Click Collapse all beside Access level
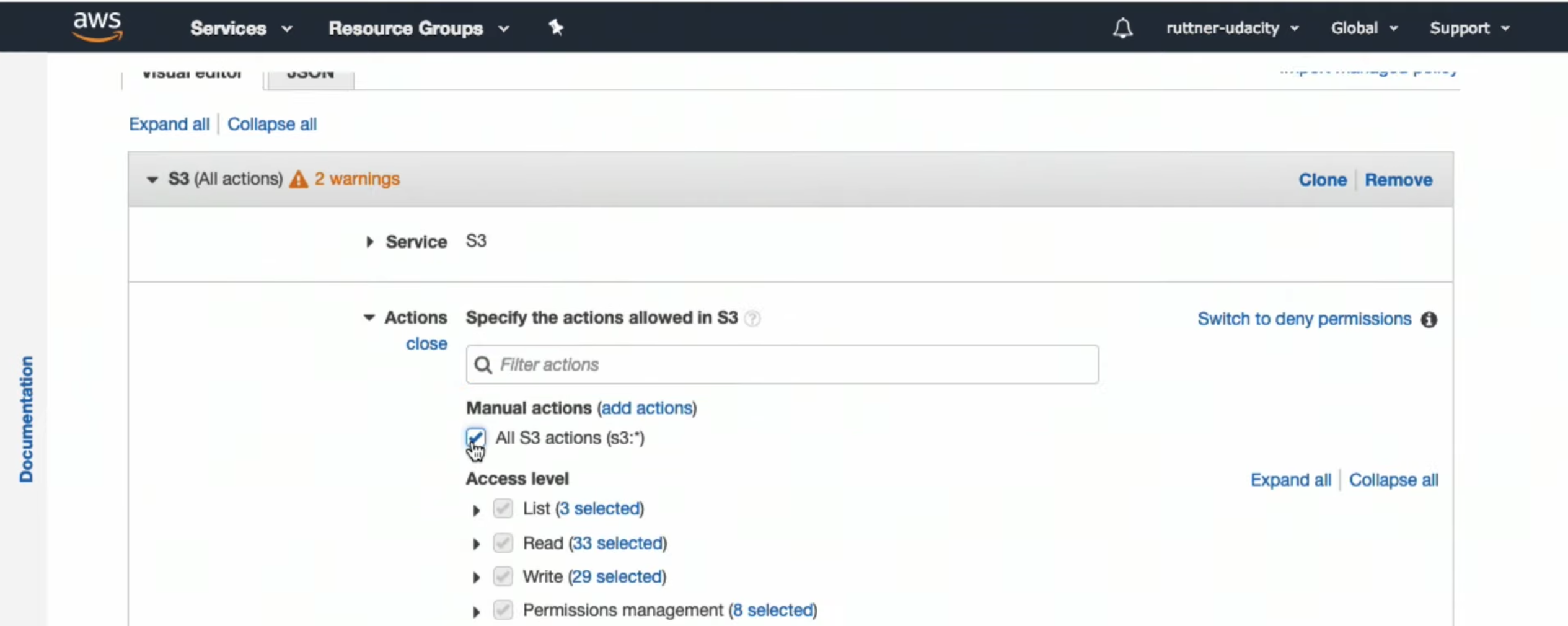1568x626 pixels. point(1394,480)
